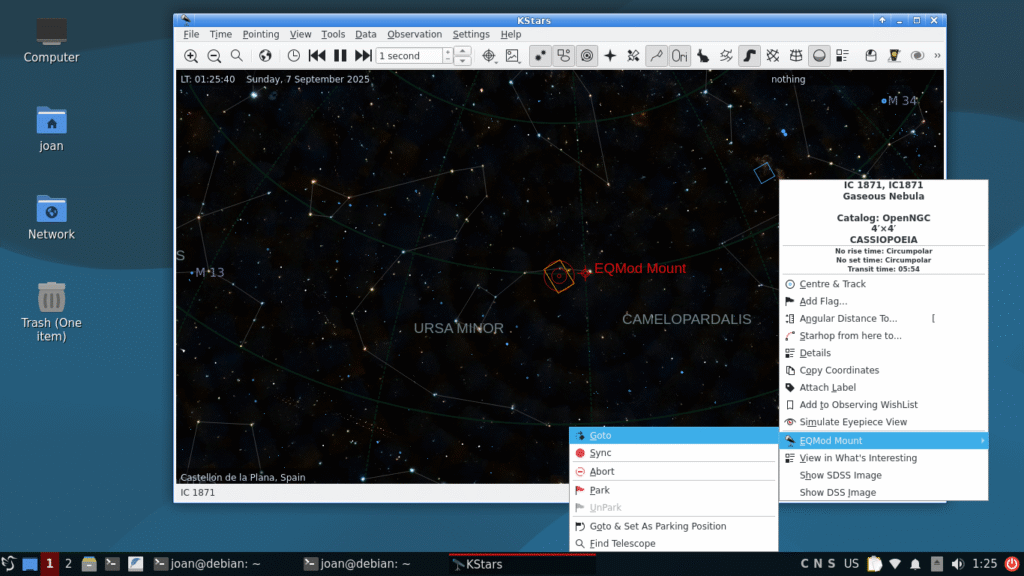The width and height of the screenshot is (1024, 576).
Task: Select Goto in the mount submenu
Action: tap(601, 436)
